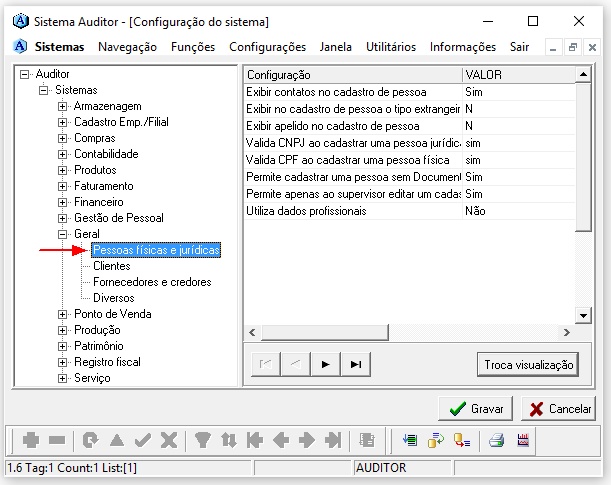The height and width of the screenshot is (485, 611).
Task: Click the green check icon on Gravar
Action: tap(457, 409)
